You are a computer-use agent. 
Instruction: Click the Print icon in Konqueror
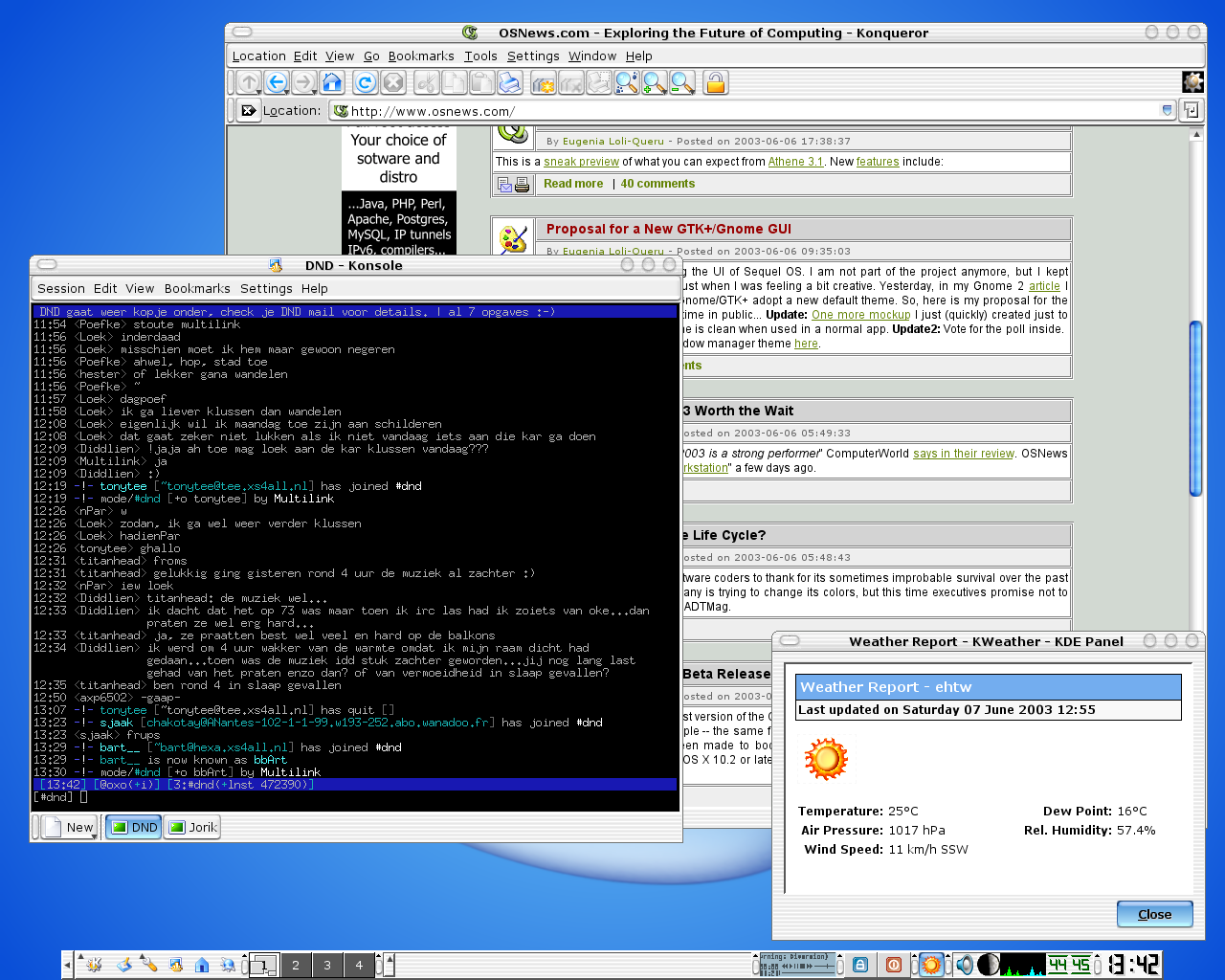tap(510, 83)
